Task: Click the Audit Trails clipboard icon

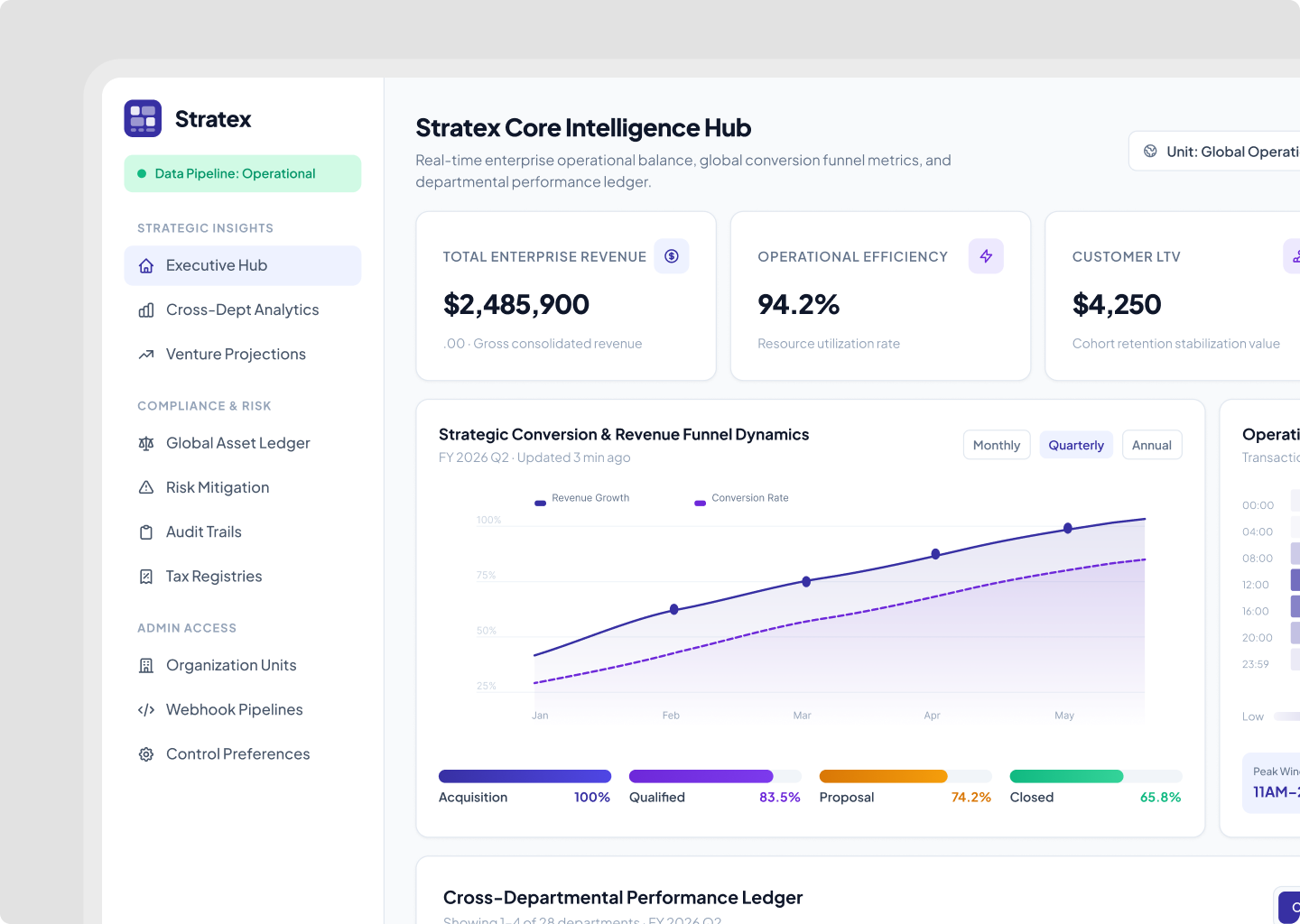Action: click(146, 532)
